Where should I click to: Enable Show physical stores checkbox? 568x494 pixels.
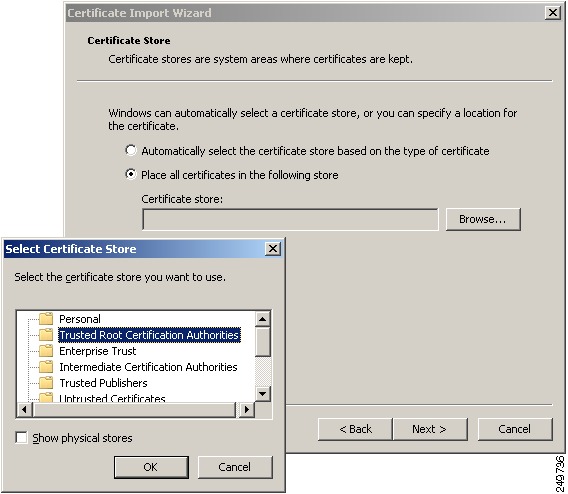coord(21,438)
